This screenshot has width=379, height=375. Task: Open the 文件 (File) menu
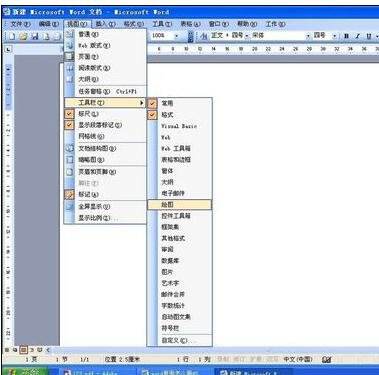pyautogui.click(x=20, y=24)
